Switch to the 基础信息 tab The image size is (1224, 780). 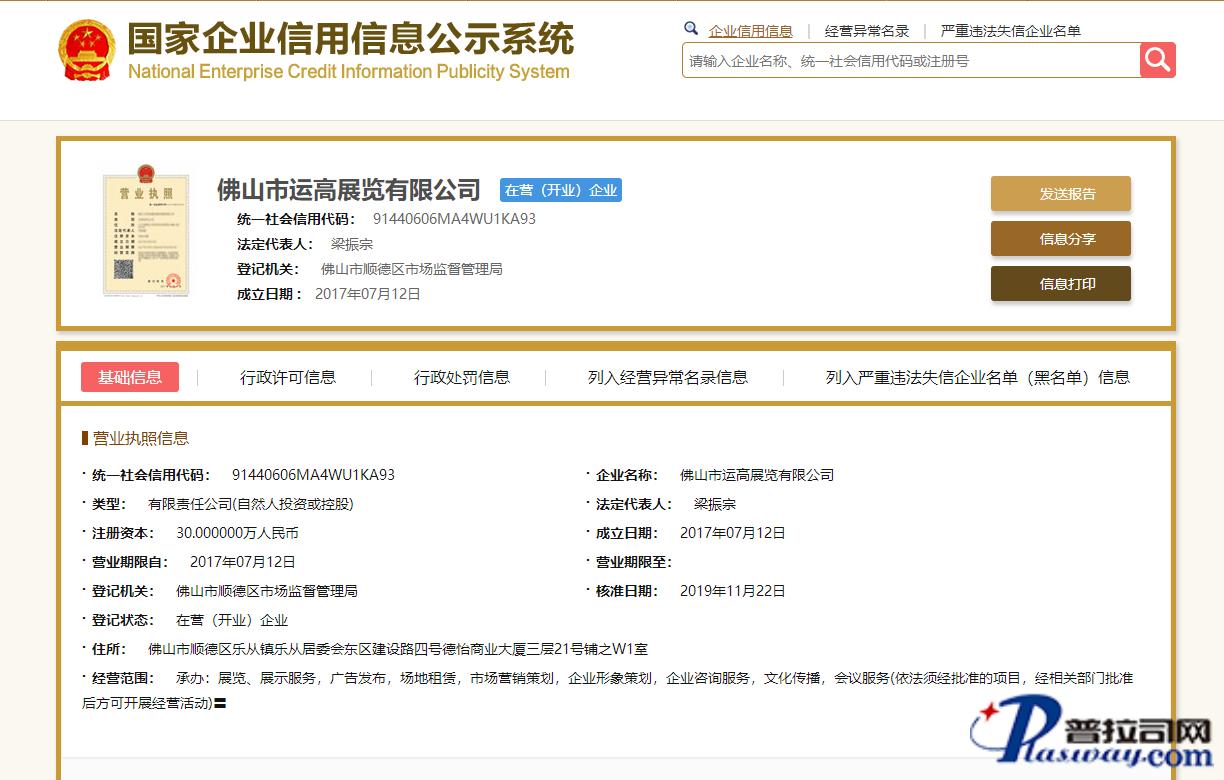coord(130,377)
